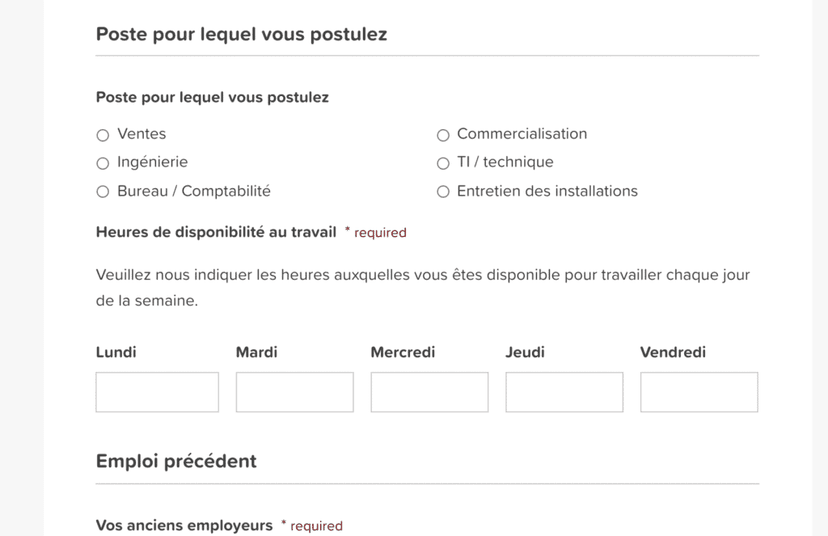Click into the Mercredi availability field
Image resolution: width=828 pixels, height=536 pixels.
click(x=429, y=393)
